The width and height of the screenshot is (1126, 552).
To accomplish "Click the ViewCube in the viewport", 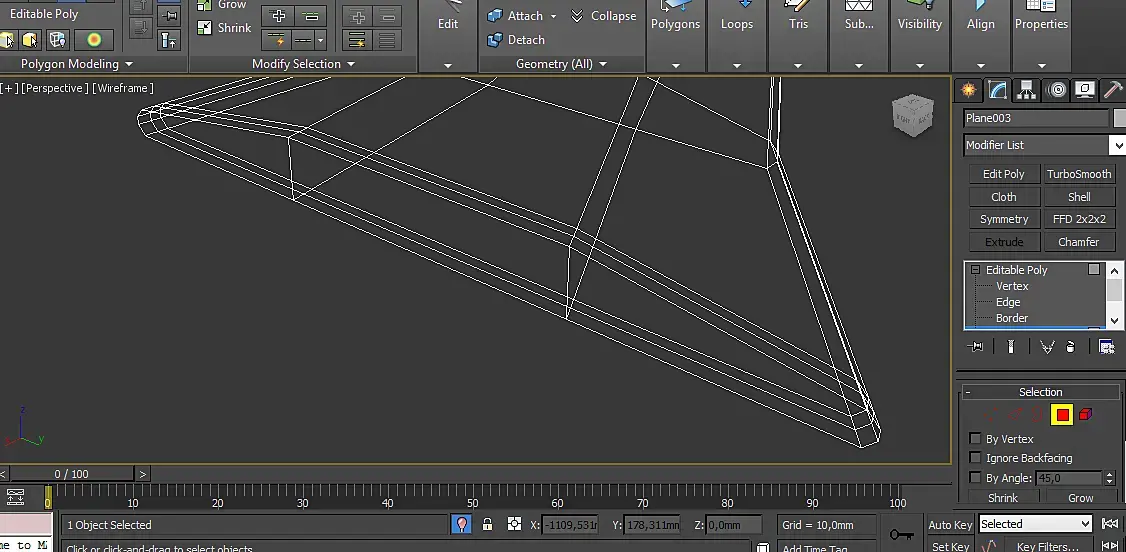I will point(913,116).
